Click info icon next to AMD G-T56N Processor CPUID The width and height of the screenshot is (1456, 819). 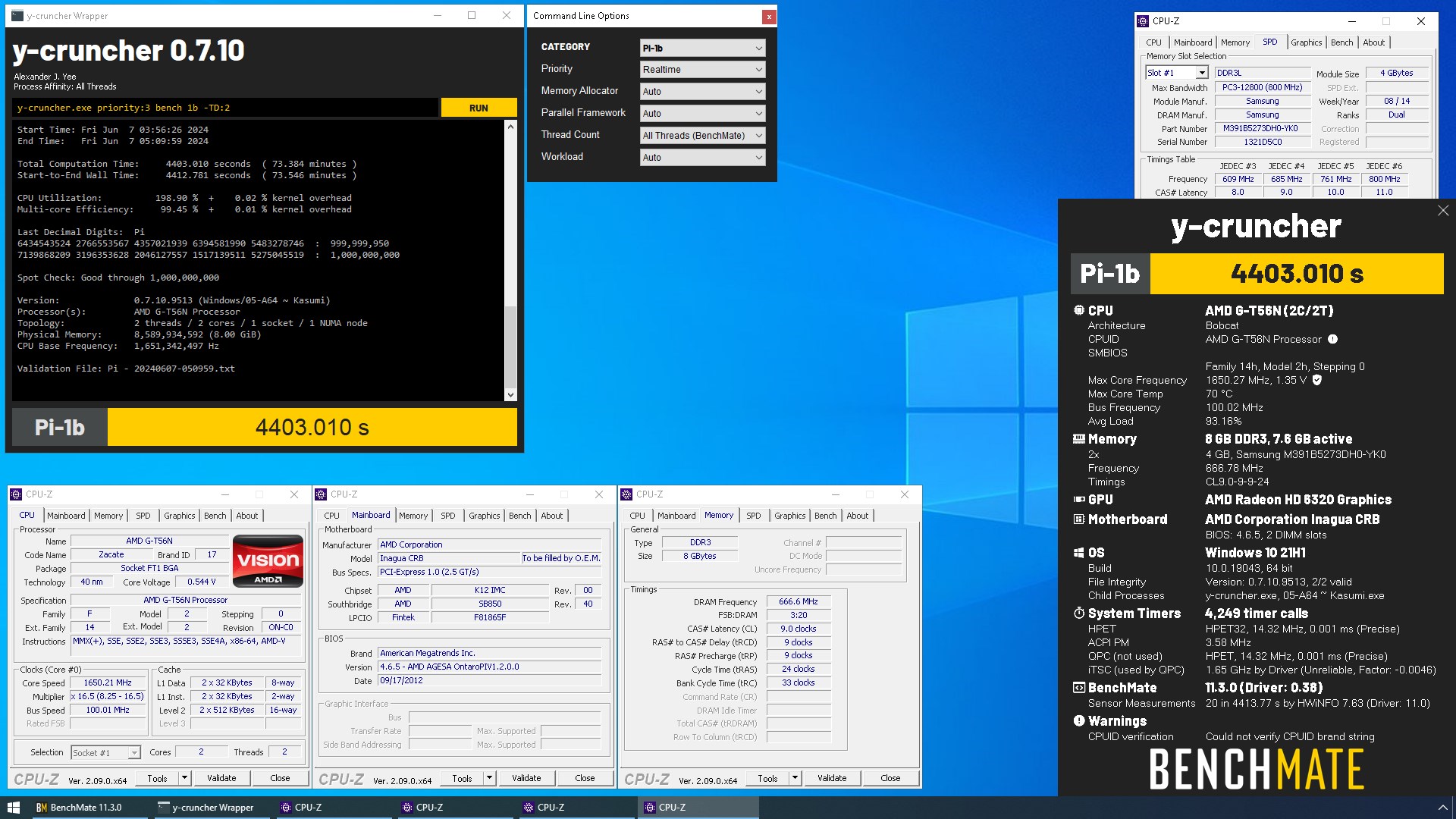coord(1332,339)
